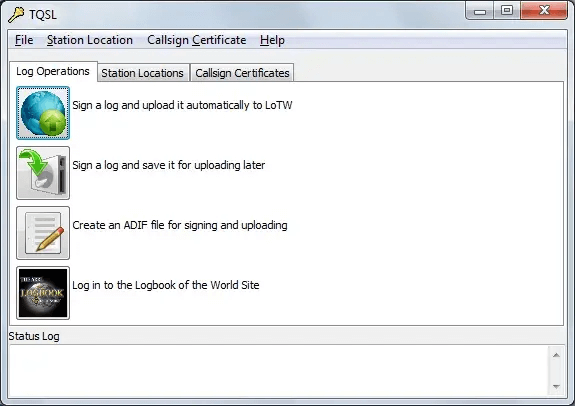This screenshot has height=406, width=575.
Task: Maximize the TQSL window
Action: coord(507,10)
